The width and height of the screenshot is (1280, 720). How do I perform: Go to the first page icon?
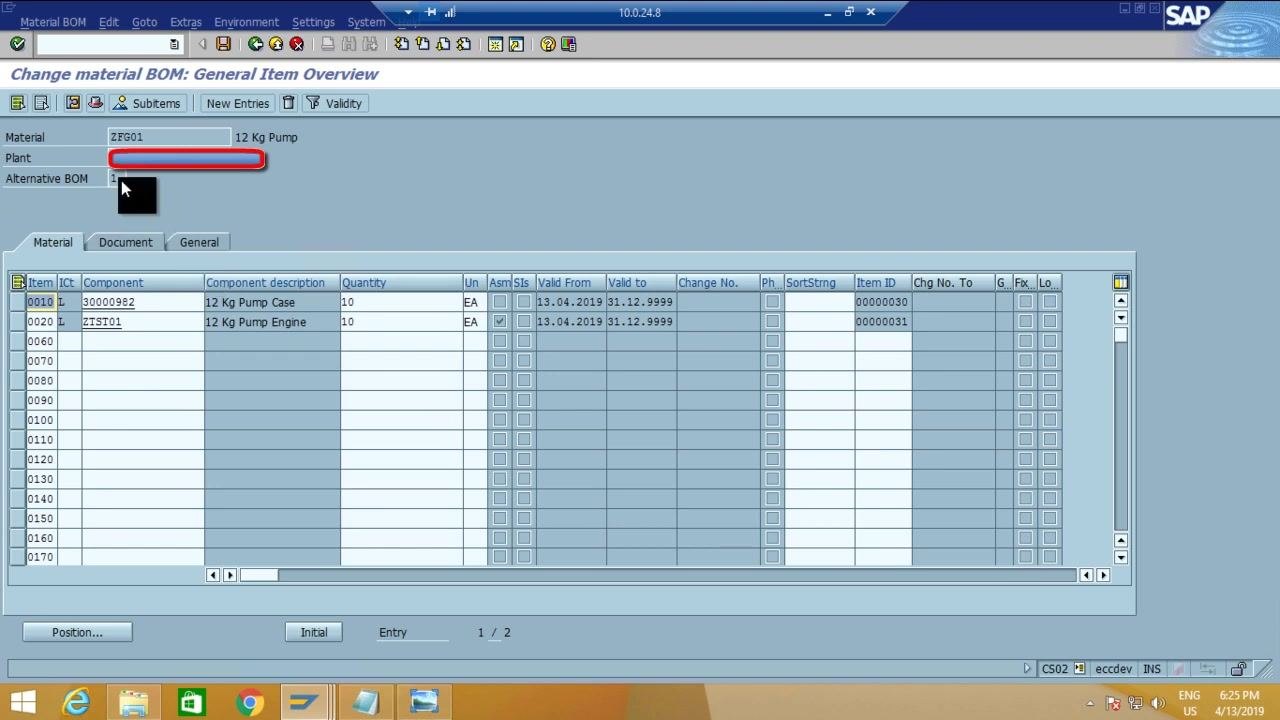click(401, 44)
